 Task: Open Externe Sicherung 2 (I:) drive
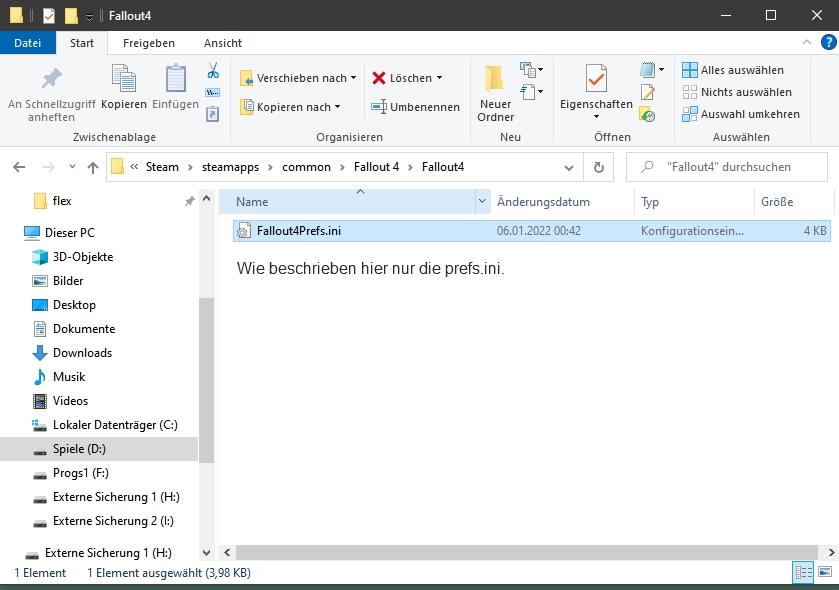coord(113,522)
